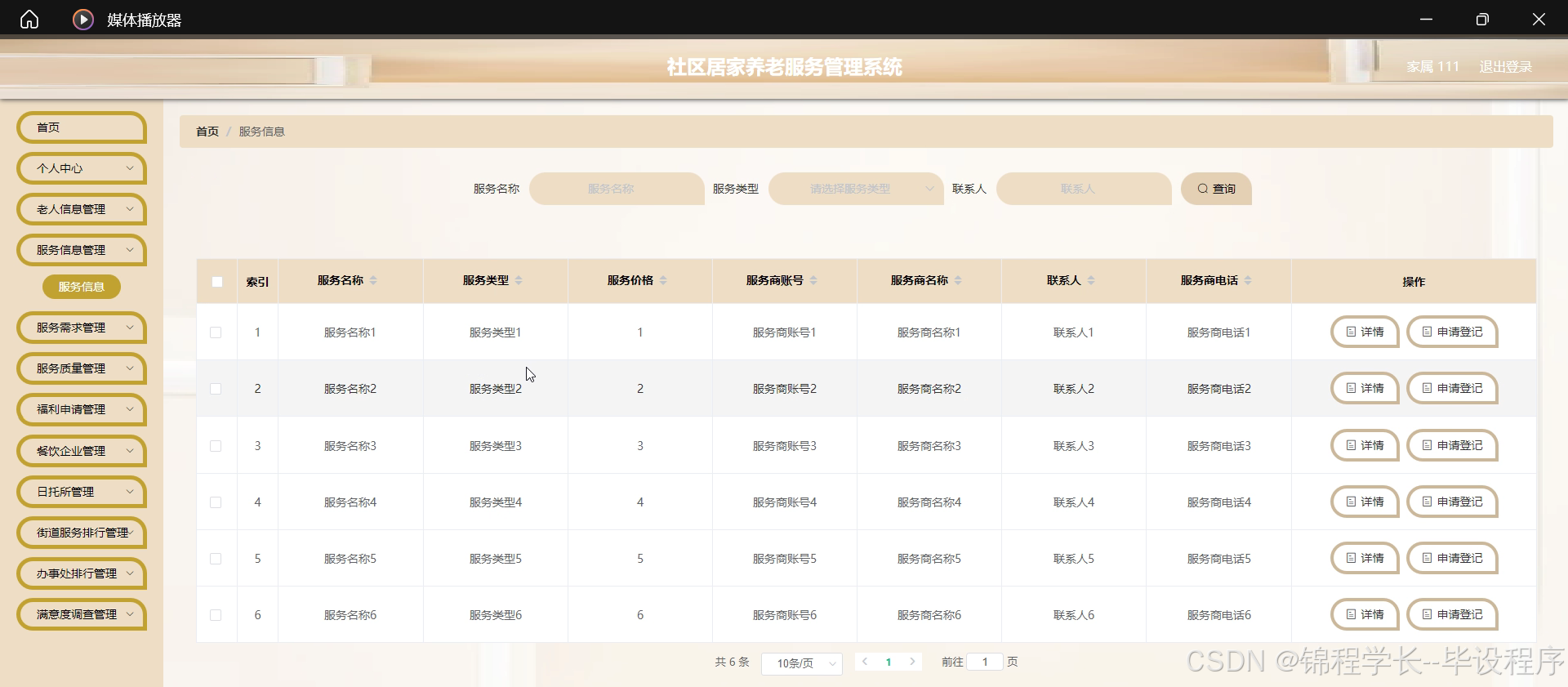Click the 服务商名称2 cell
The width and height of the screenshot is (1568, 687).
point(929,389)
